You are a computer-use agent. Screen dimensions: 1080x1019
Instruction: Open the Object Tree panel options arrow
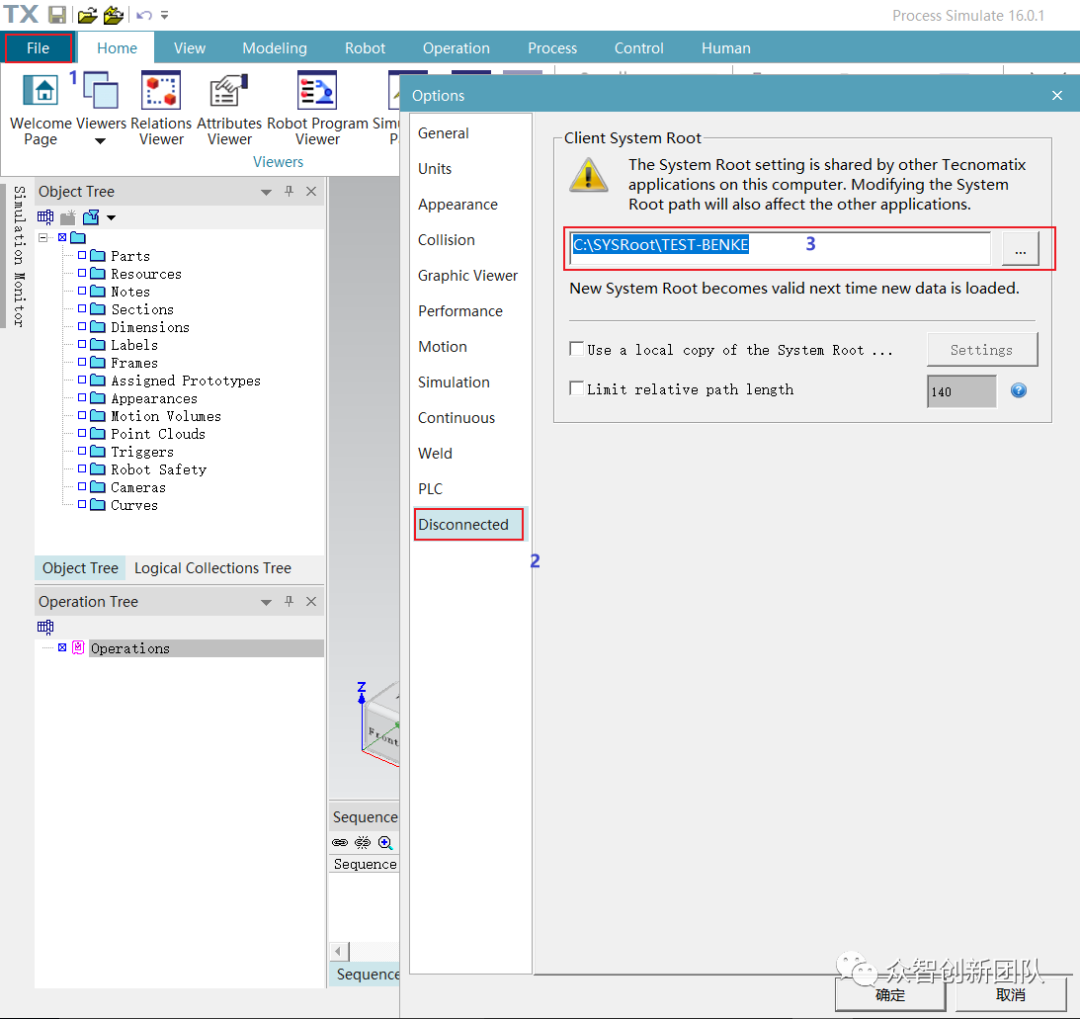(x=266, y=192)
